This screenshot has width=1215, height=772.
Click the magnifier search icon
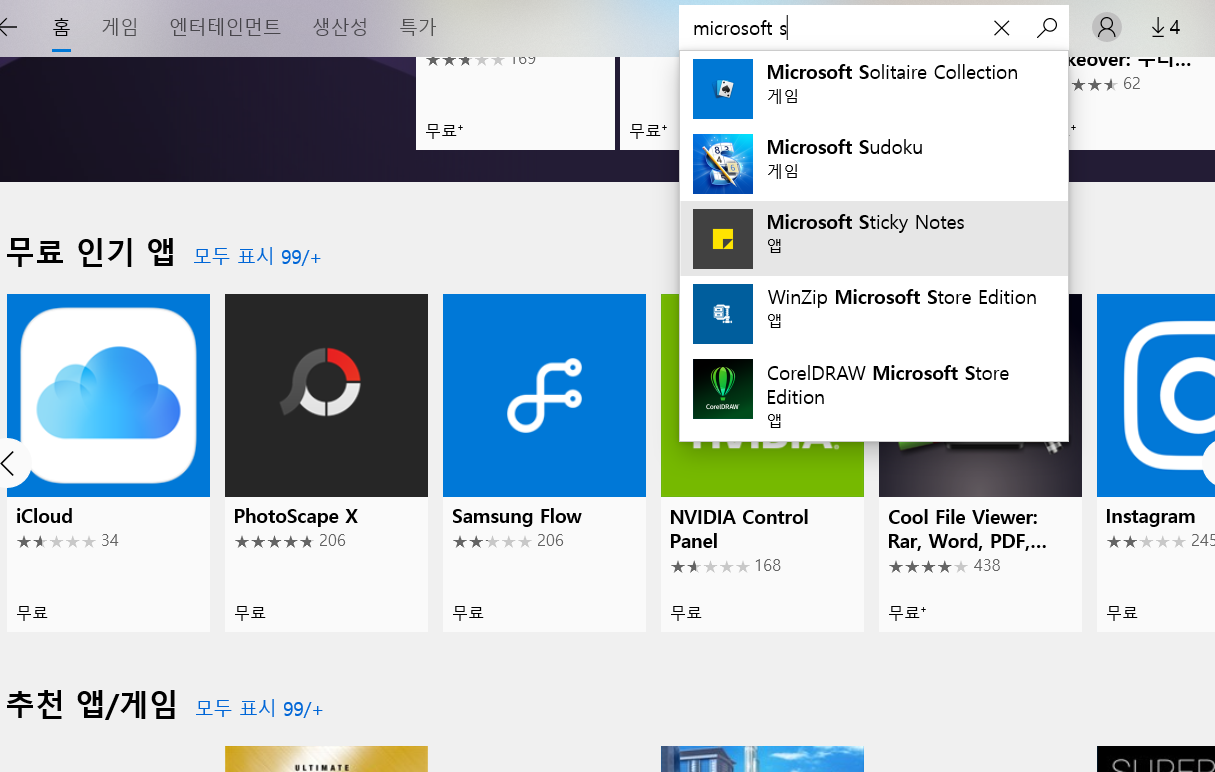[x=1047, y=28]
